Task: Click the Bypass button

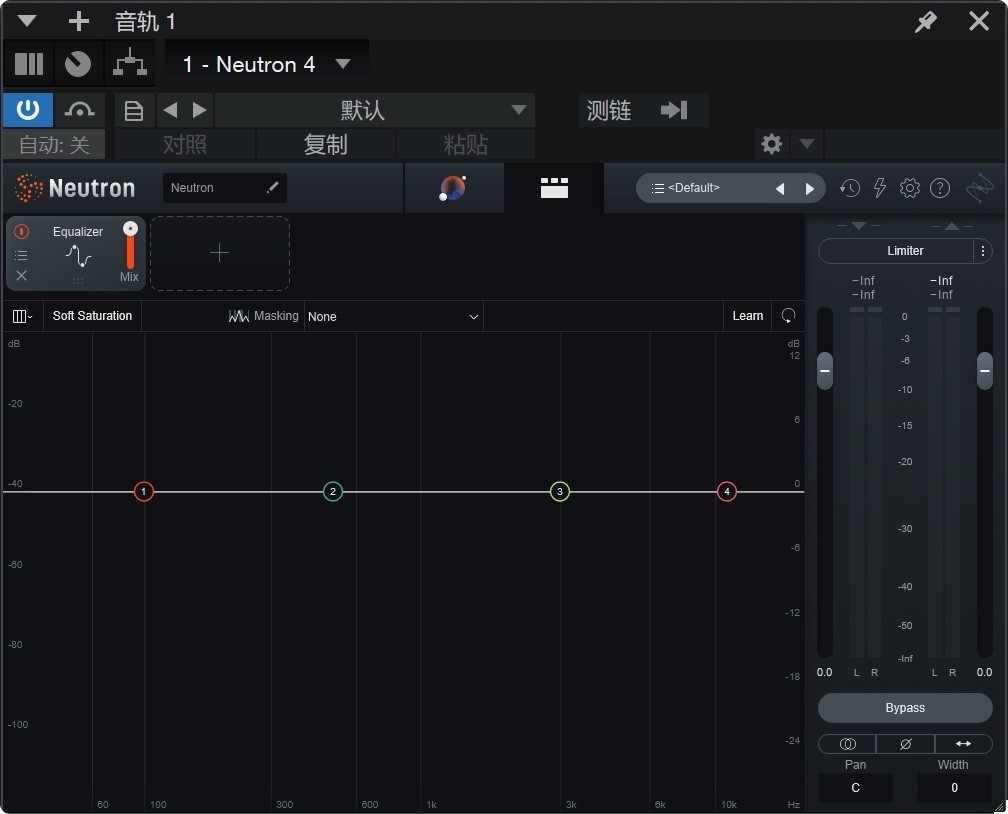Action: [905, 708]
